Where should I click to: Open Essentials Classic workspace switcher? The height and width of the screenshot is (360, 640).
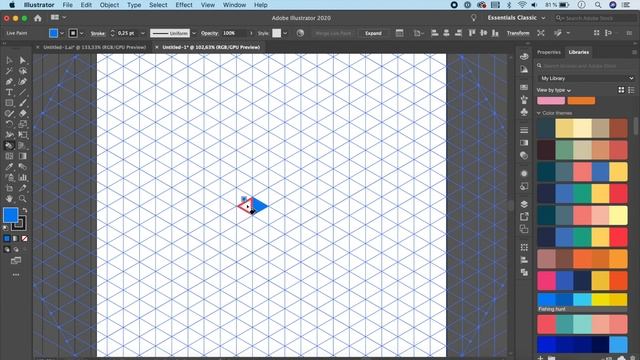[516, 18]
